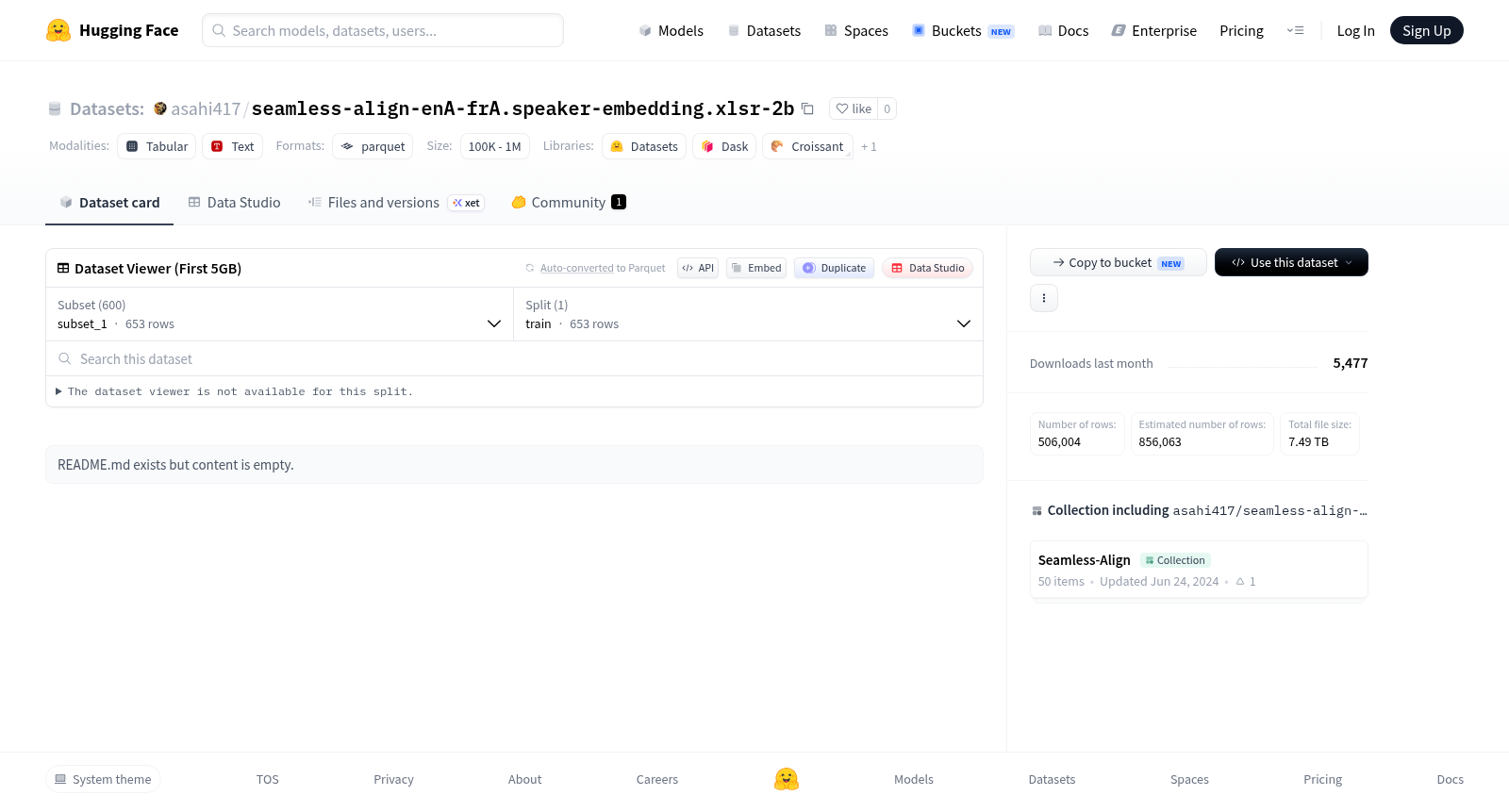Open Enterprise in the top navigation
Viewport: 1509px width, 812px height.
(1153, 30)
